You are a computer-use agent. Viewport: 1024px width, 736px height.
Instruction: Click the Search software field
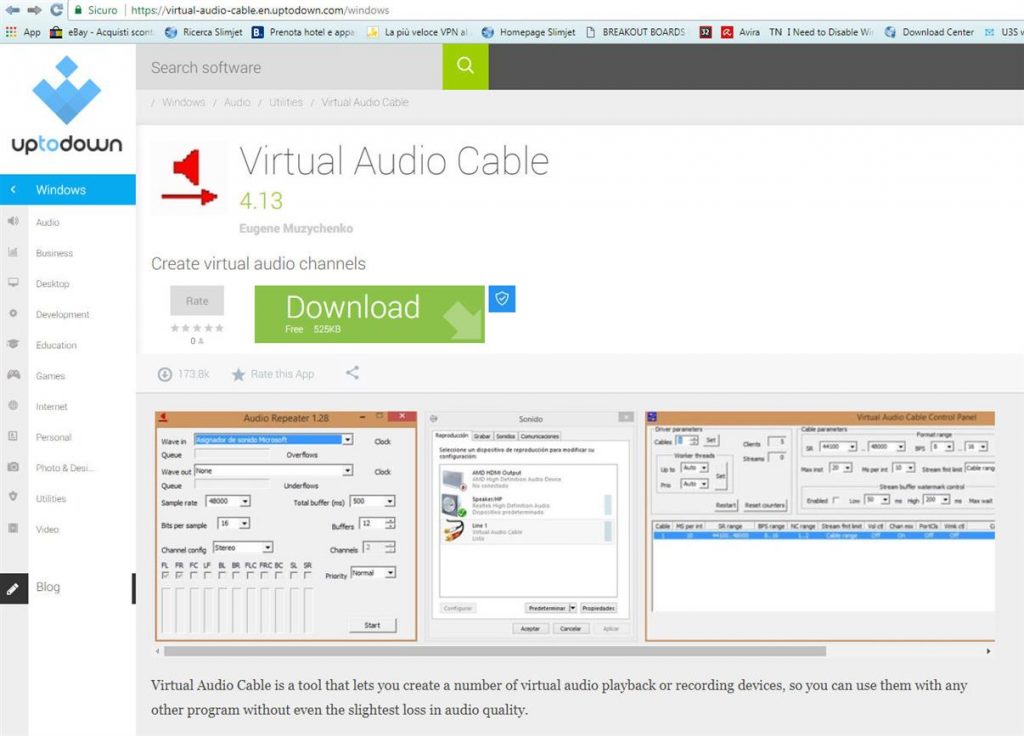tap(289, 67)
